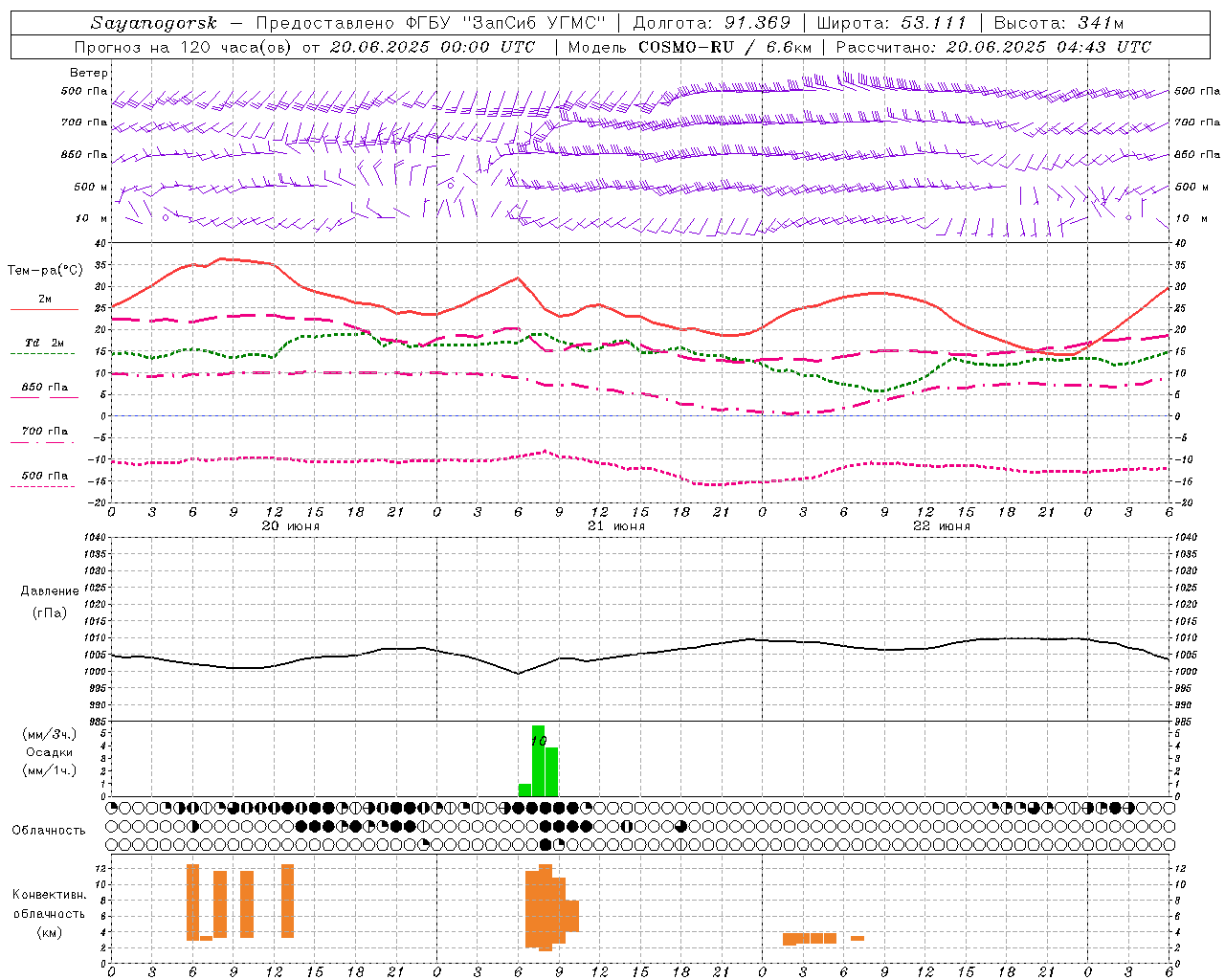
Task: Click the 700 гПа dash-dot legend label
Action: click(45, 432)
